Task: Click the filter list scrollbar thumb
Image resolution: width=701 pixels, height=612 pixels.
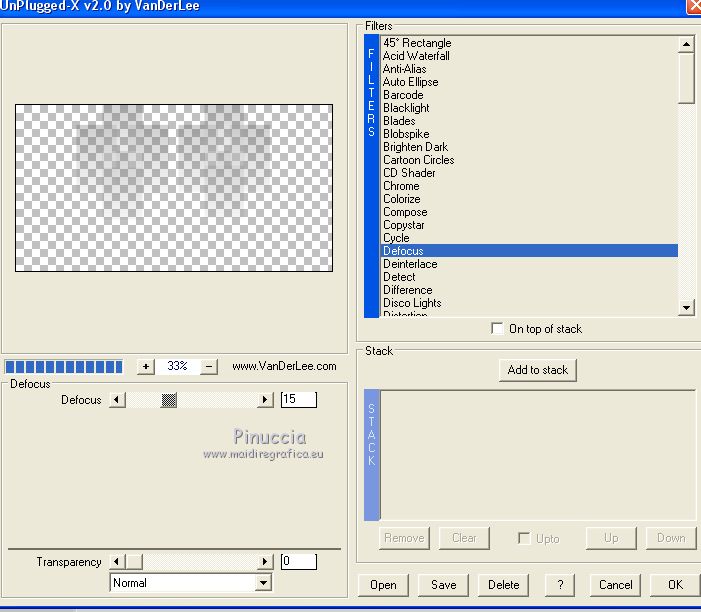Action: (686, 78)
